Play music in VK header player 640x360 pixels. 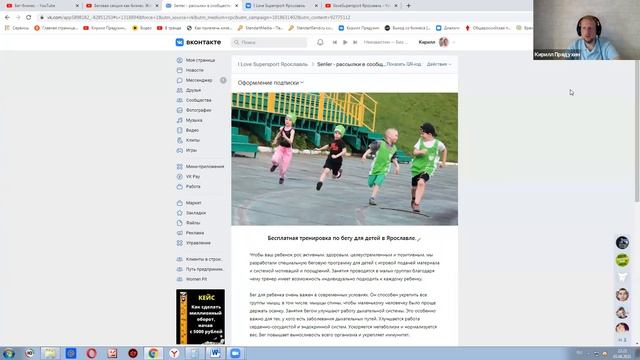[x=345, y=42]
